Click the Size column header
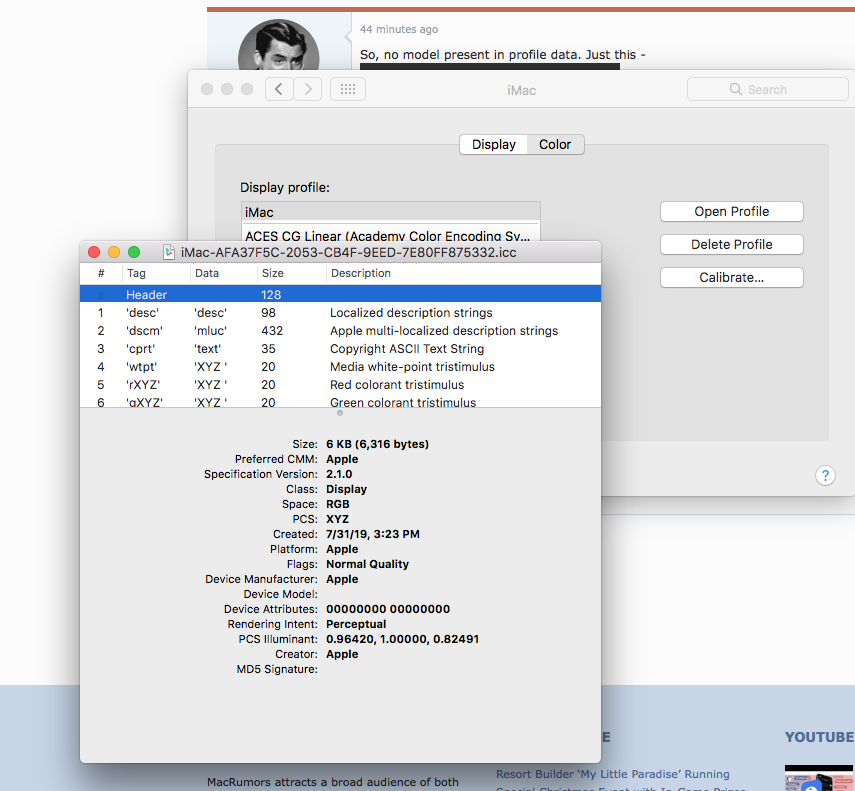Viewport: 855px width, 791px height. [292, 273]
